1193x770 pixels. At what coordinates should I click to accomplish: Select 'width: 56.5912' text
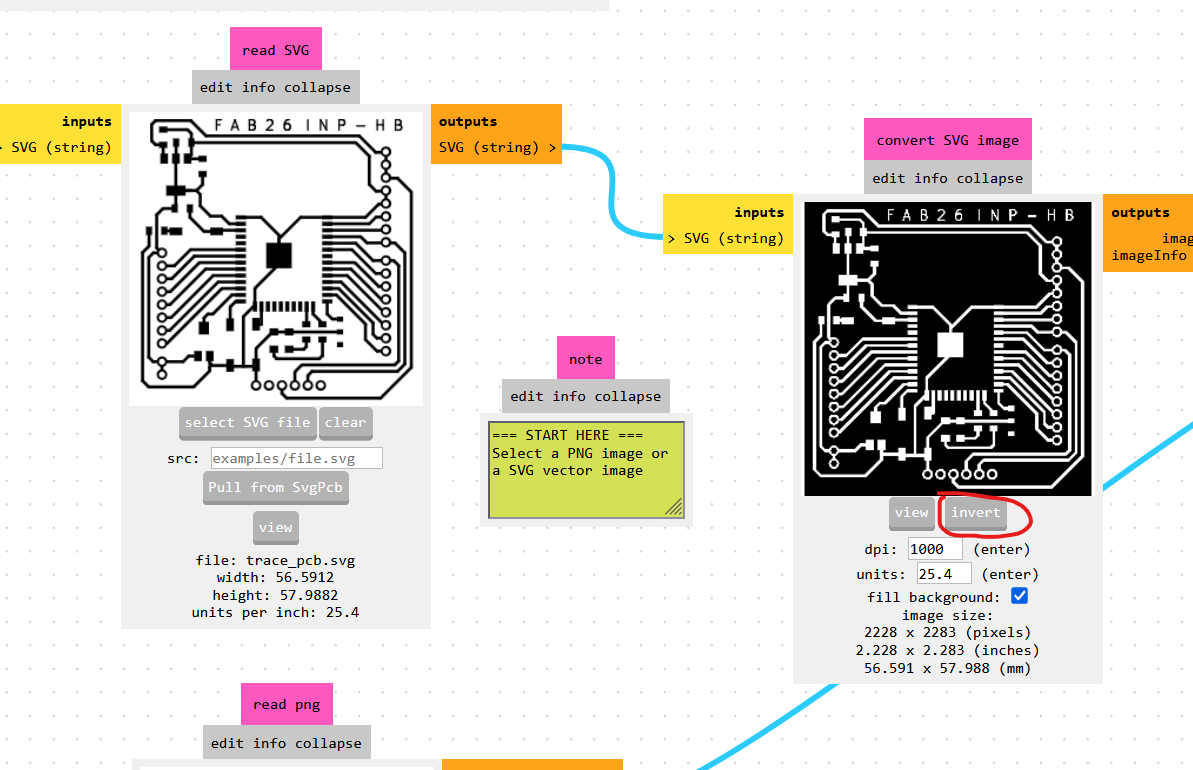coord(275,578)
